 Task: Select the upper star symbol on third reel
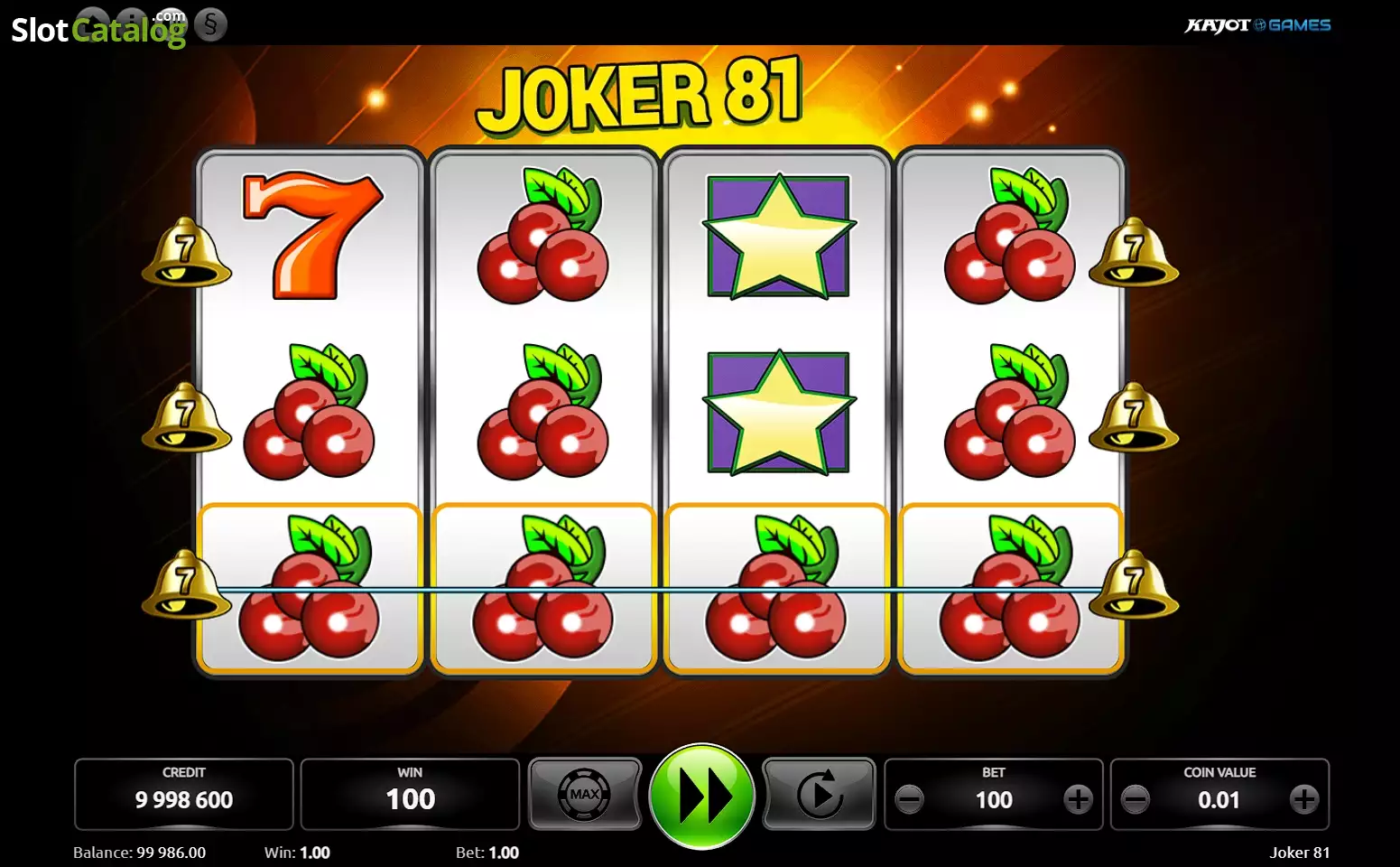click(x=778, y=237)
